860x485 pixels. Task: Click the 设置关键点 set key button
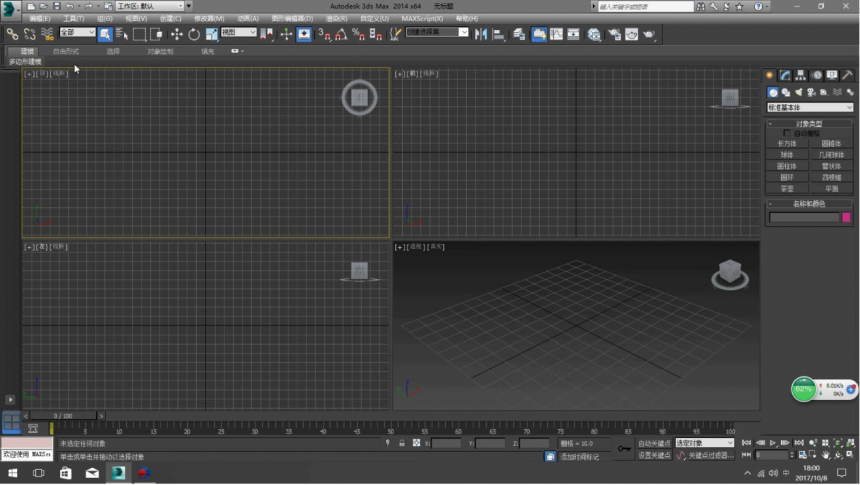click(654, 455)
